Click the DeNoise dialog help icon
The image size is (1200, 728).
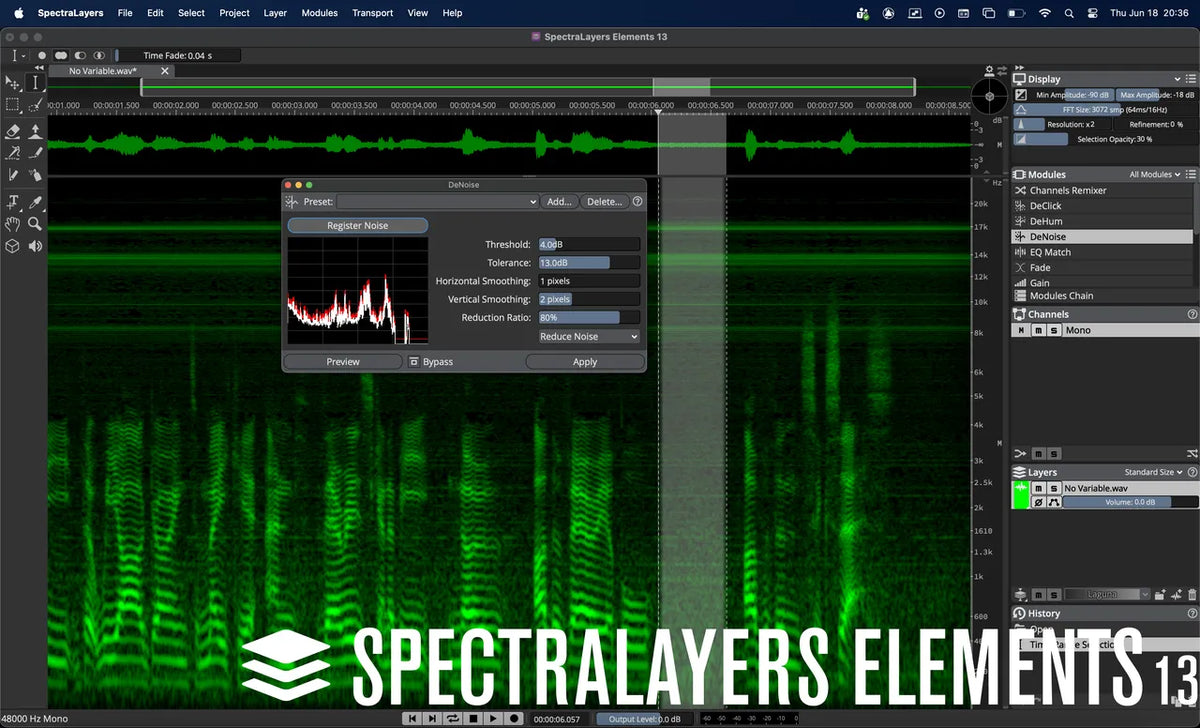click(x=637, y=201)
